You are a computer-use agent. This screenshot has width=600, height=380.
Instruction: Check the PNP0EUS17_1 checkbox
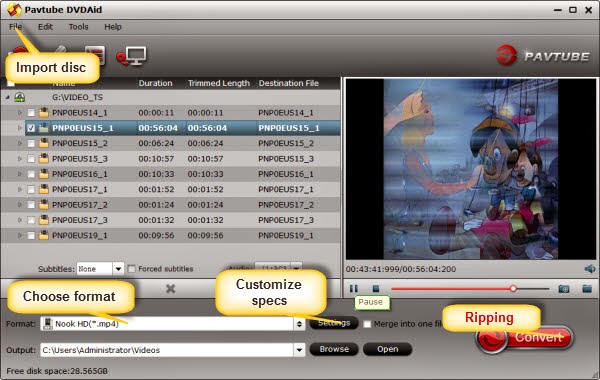(31, 189)
